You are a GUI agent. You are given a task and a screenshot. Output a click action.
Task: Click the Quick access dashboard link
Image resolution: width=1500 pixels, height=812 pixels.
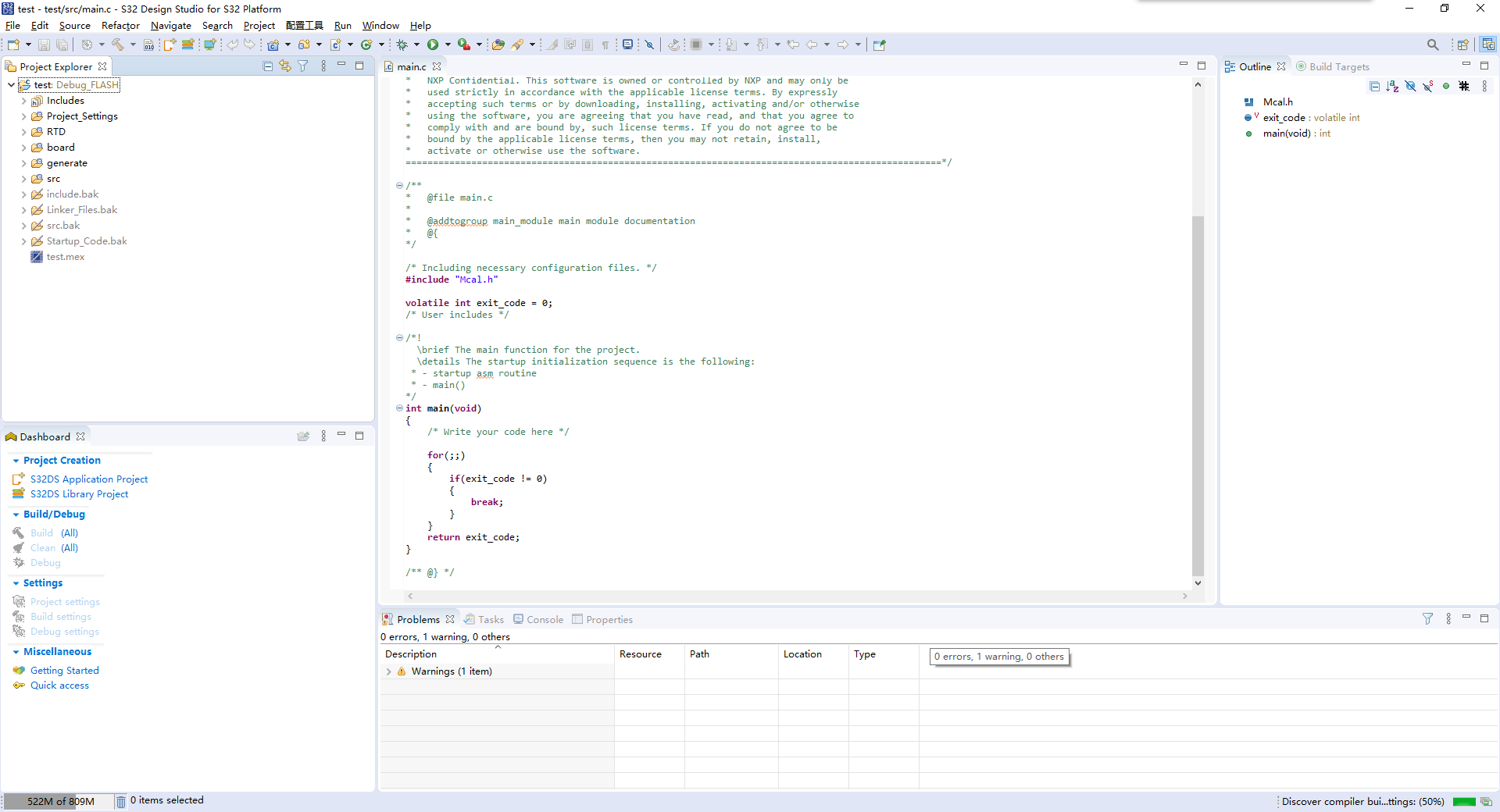pos(59,686)
